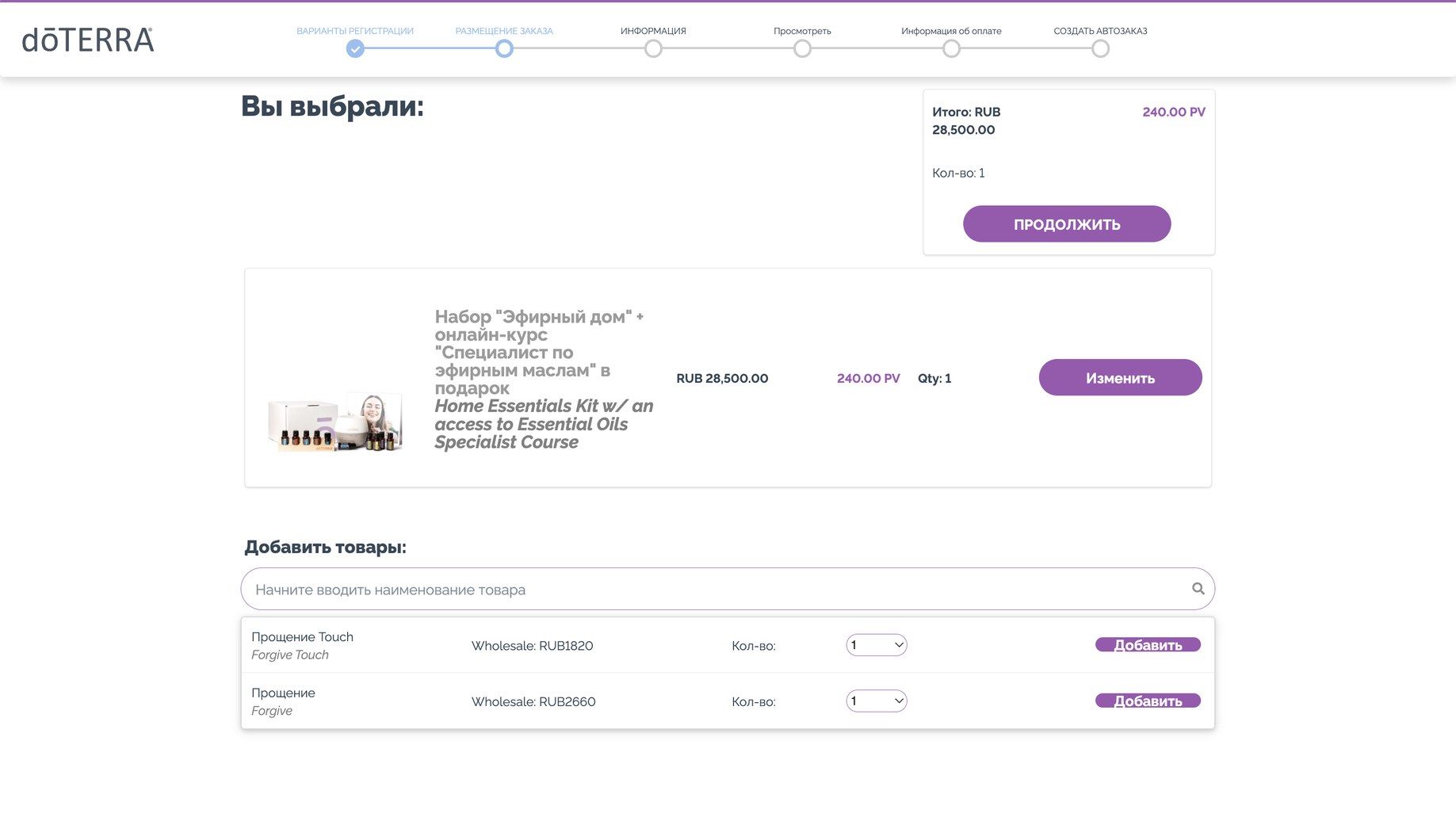Click the ПРОДОЛЖИТЬ button
The image size is (1456, 821).
1067,224
